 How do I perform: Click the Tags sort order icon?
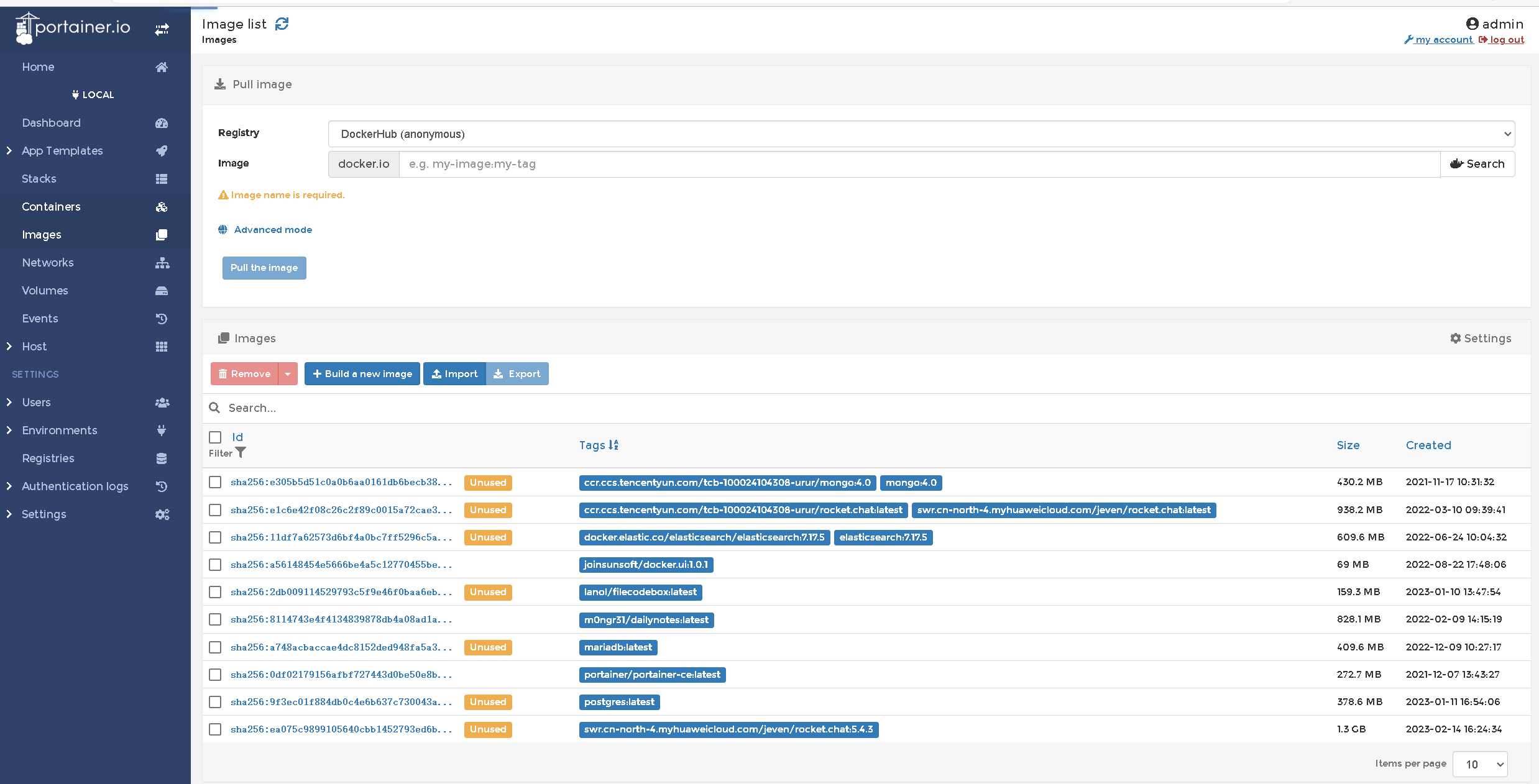tap(613, 445)
